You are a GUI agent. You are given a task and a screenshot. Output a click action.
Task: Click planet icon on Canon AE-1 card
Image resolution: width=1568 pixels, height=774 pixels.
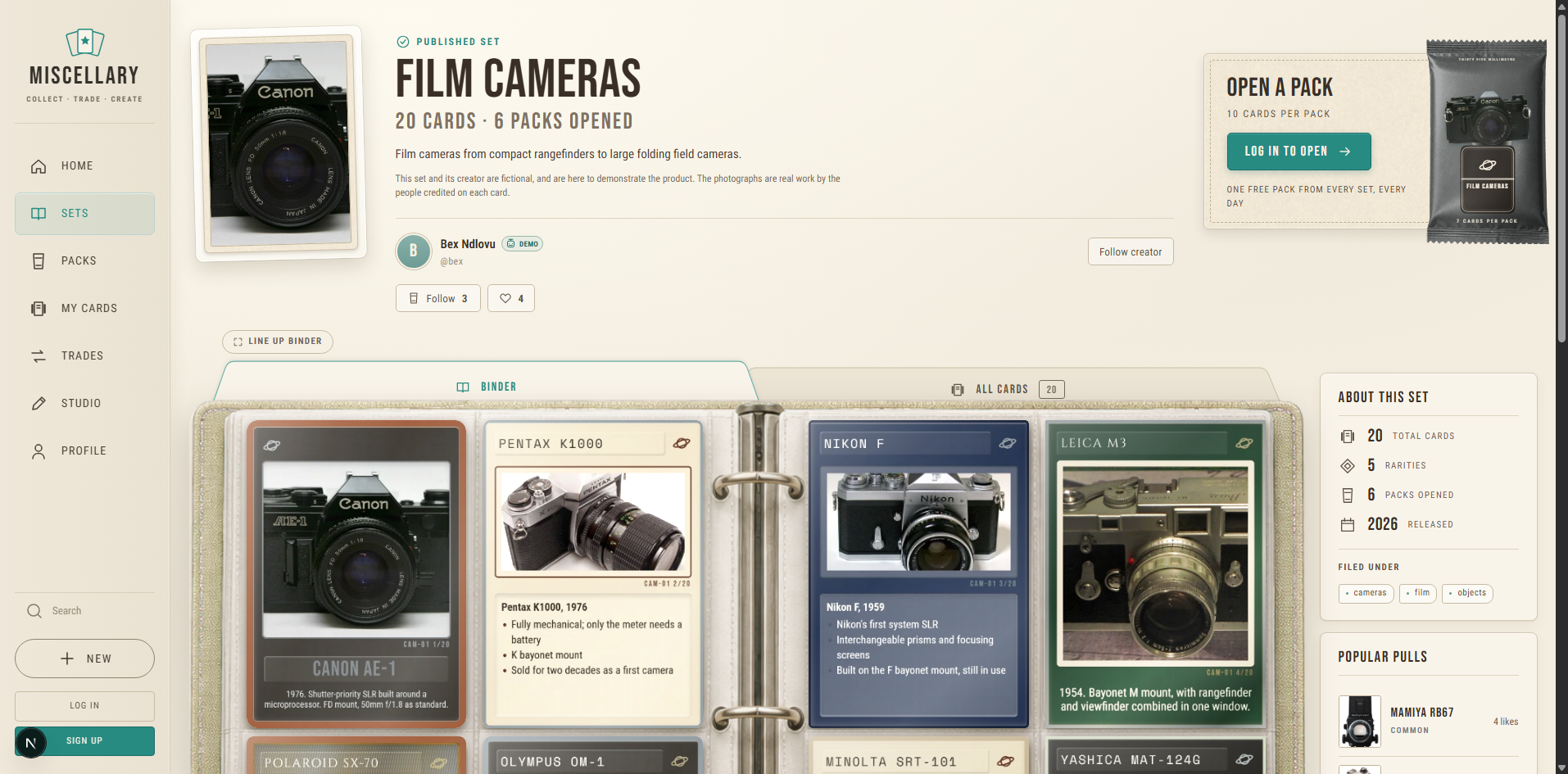click(272, 446)
